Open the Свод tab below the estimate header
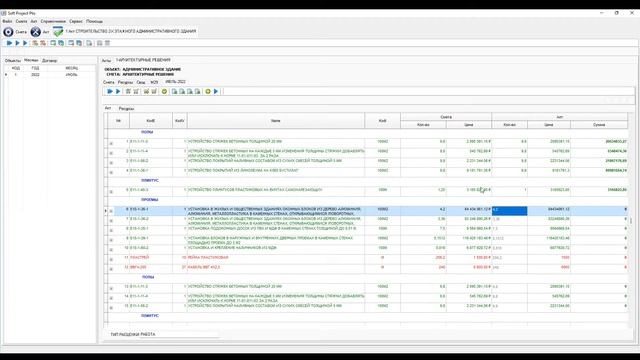The image size is (640, 360). (x=141, y=82)
